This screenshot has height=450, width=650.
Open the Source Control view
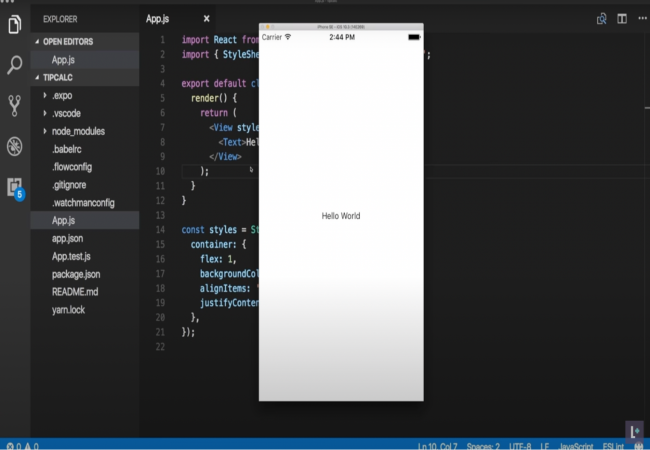(x=15, y=105)
